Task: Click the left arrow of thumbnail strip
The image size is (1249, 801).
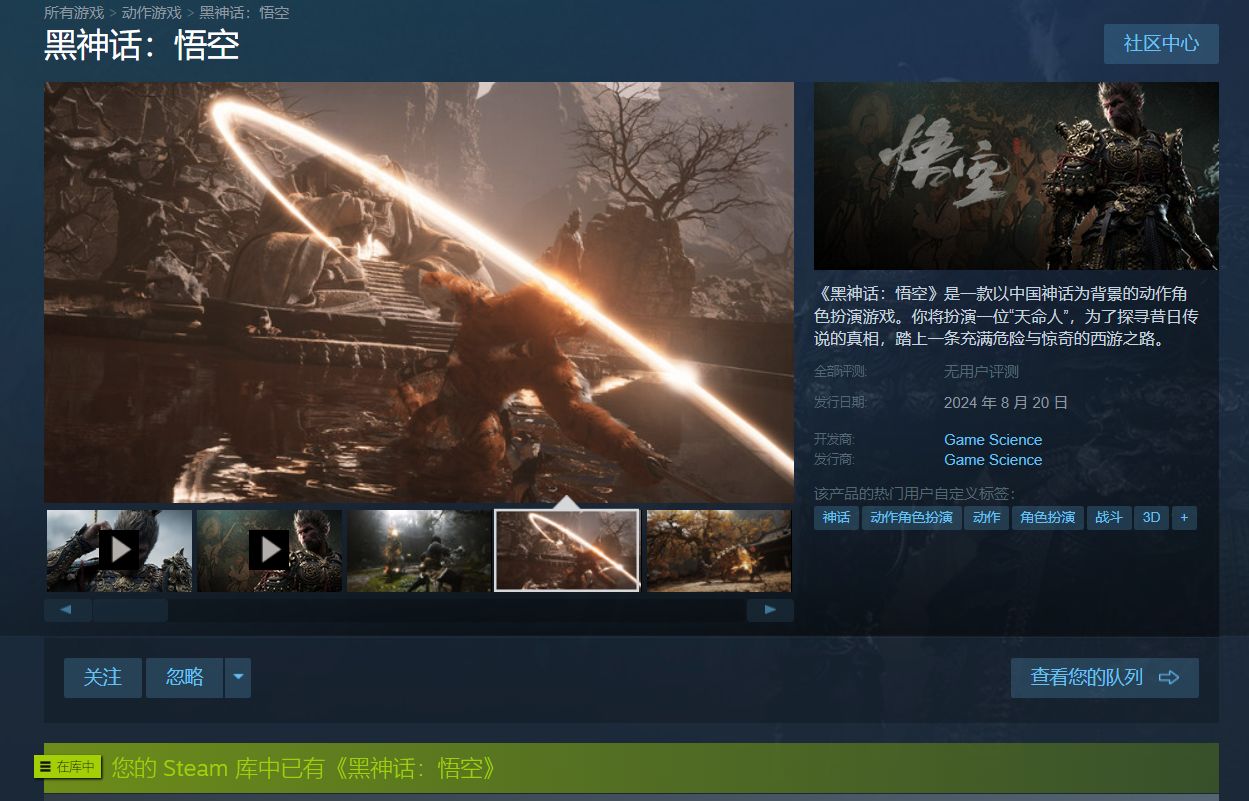Action: pos(68,610)
